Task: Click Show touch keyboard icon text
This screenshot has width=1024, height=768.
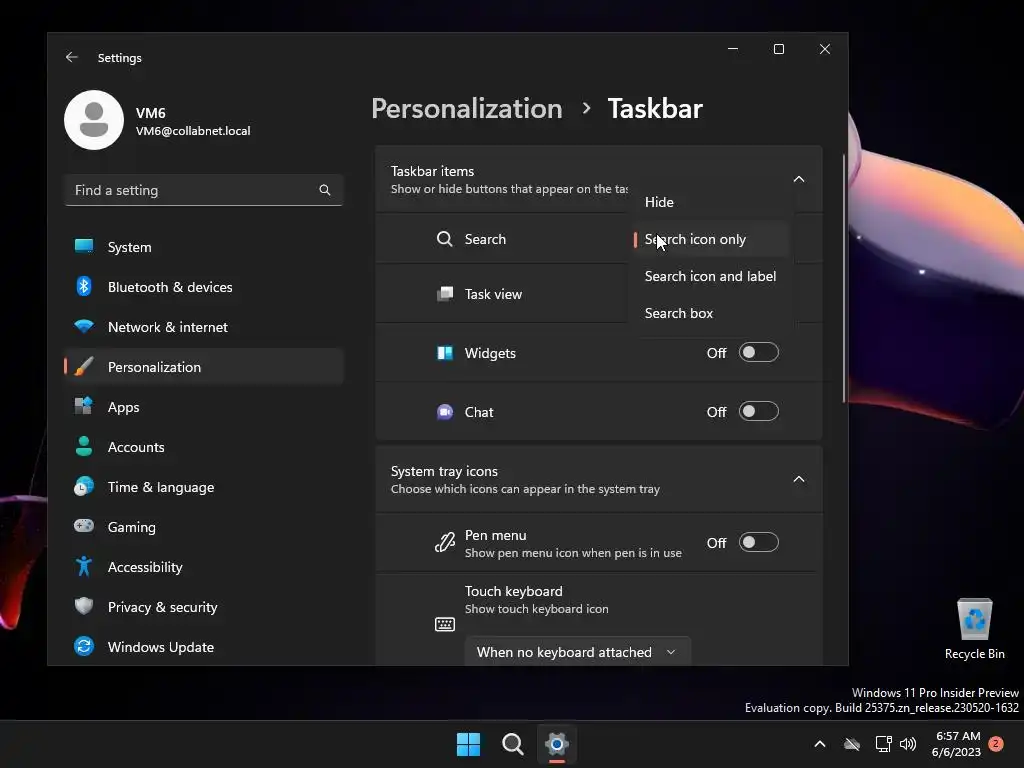Action: pyautogui.click(x=536, y=609)
